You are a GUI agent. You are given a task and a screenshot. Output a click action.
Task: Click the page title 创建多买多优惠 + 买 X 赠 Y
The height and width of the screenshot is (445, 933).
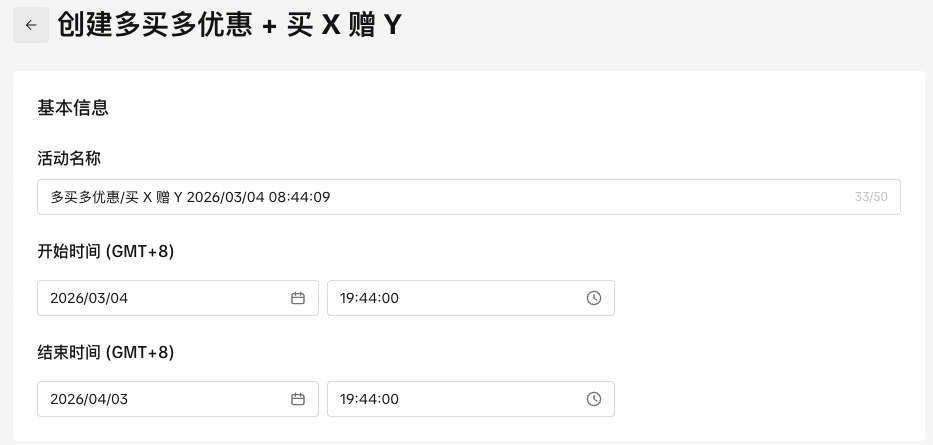(230, 25)
